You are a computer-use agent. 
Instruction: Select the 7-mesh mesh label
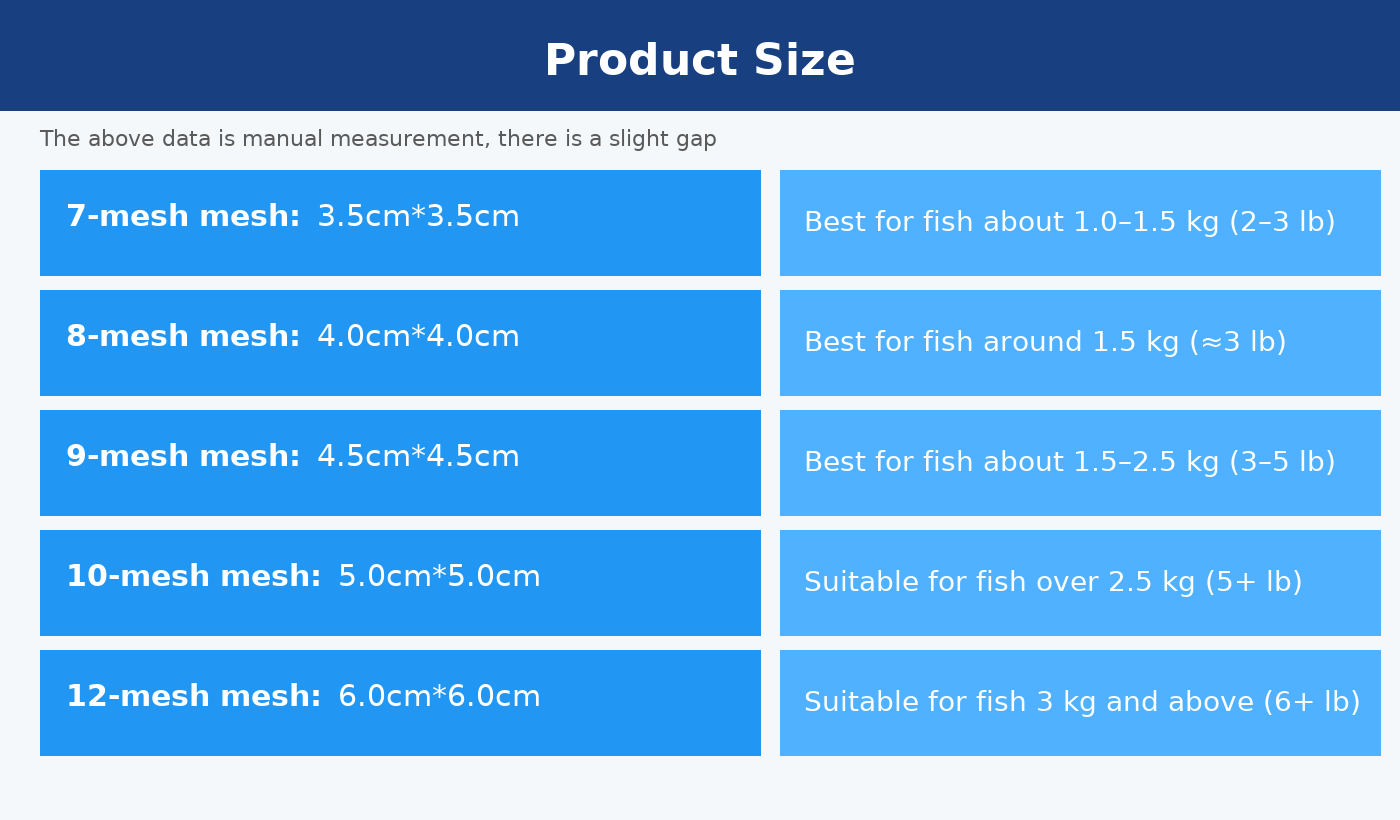coord(183,218)
